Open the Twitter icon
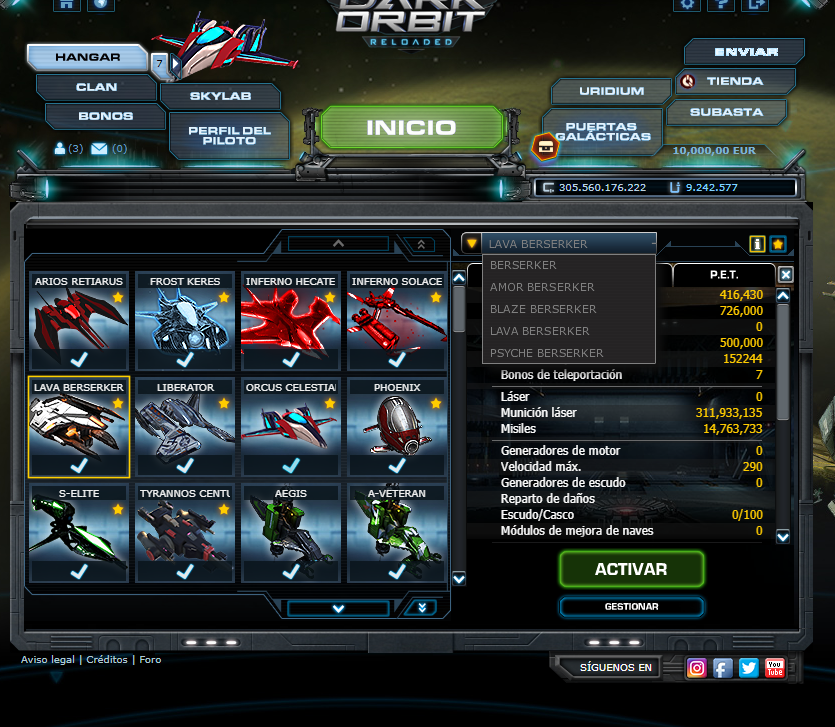The width and height of the screenshot is (835, 727). [749, 667]
